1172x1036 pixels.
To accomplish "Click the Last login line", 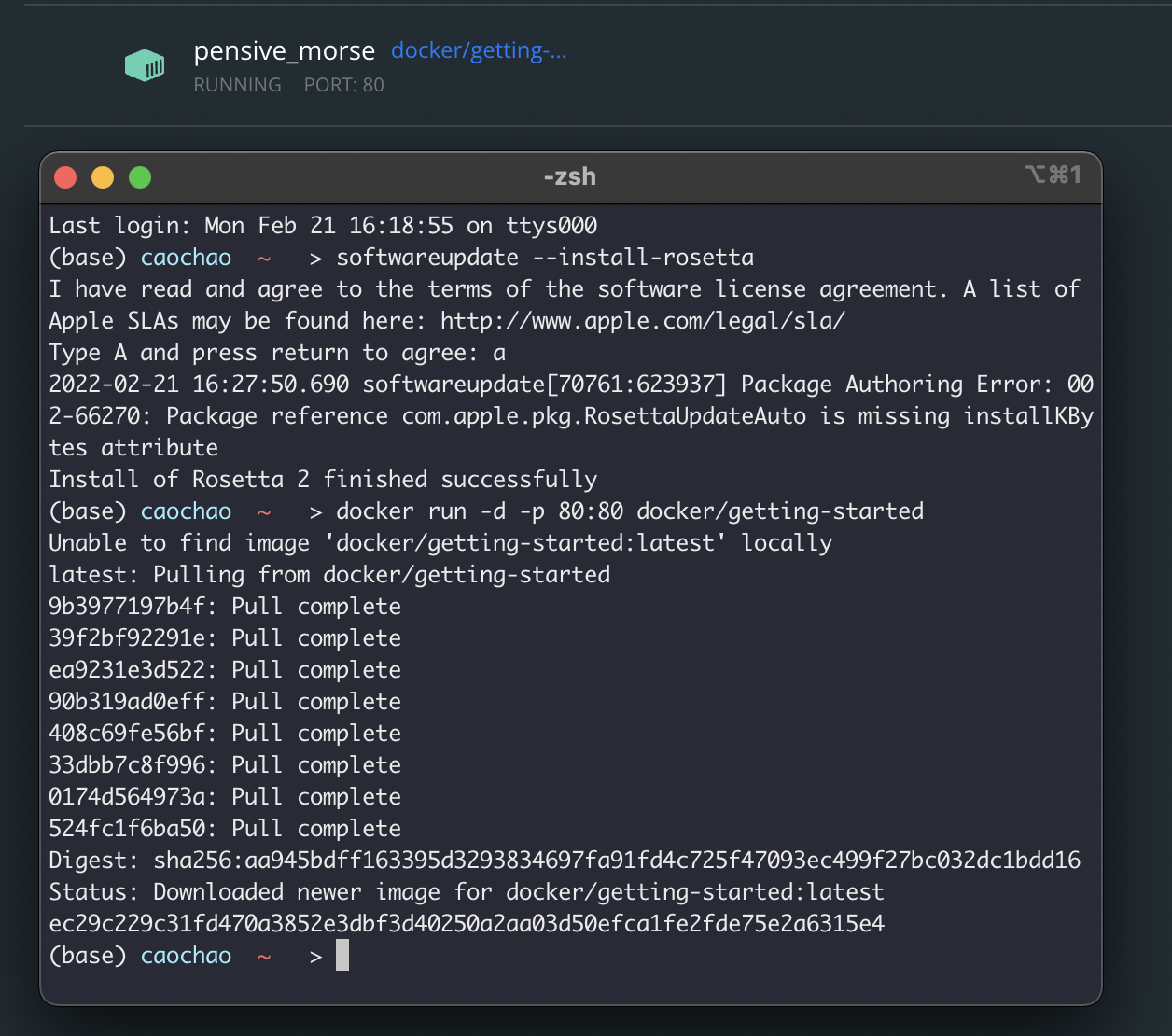I will [323, 226].
